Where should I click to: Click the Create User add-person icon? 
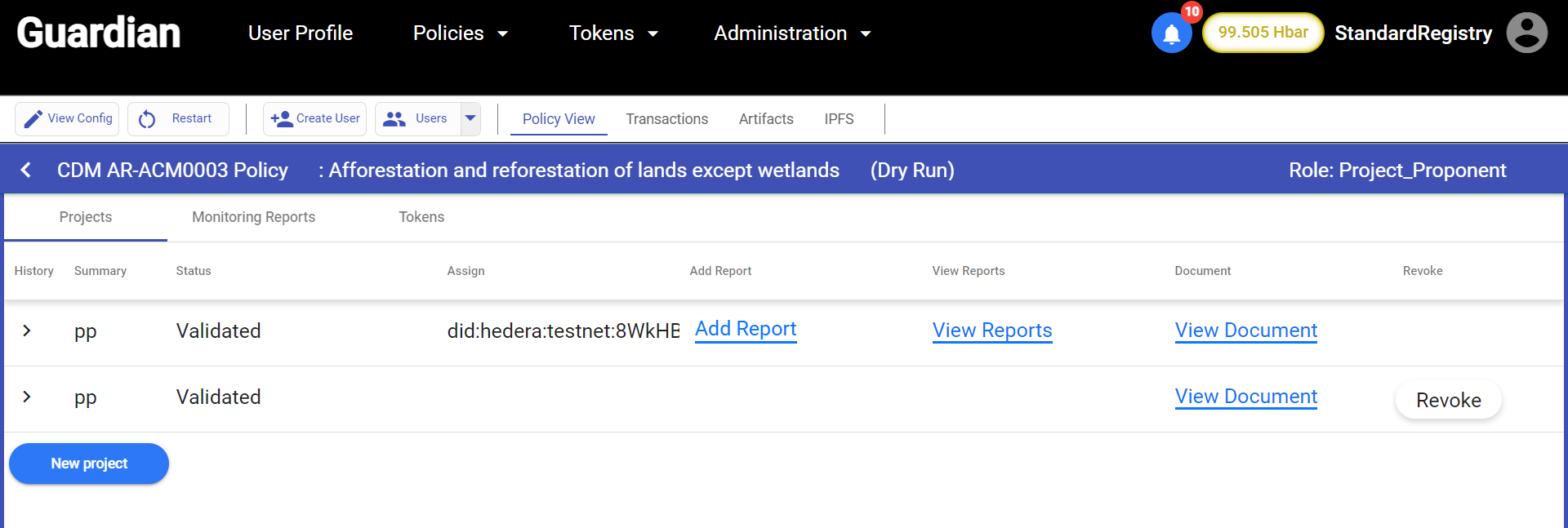(282, 119)
